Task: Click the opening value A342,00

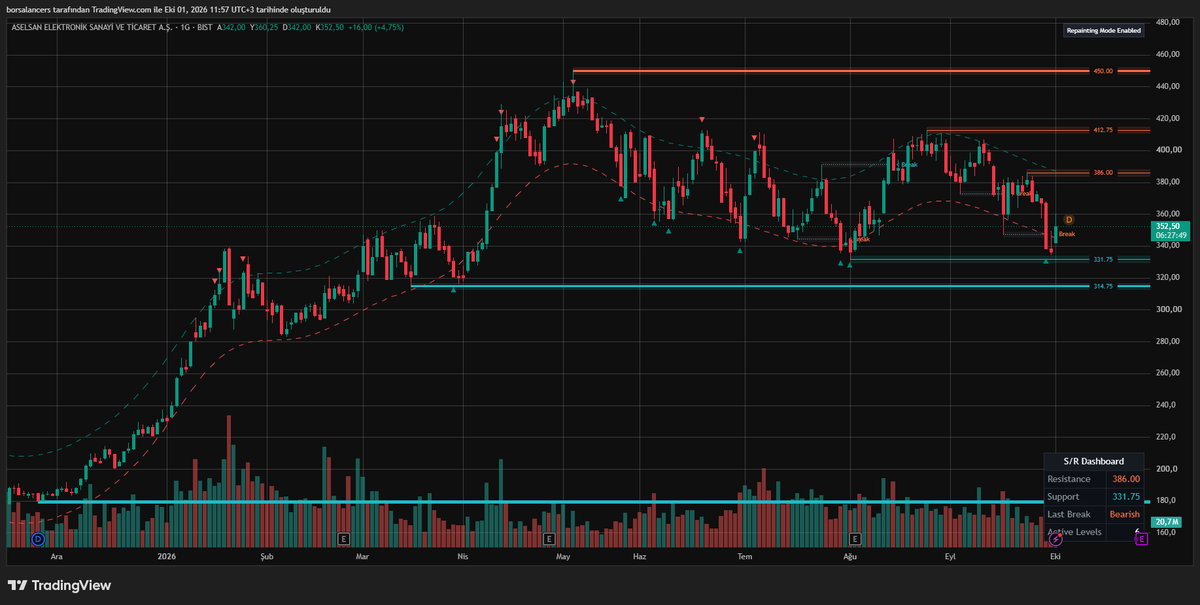Action: 231,27
